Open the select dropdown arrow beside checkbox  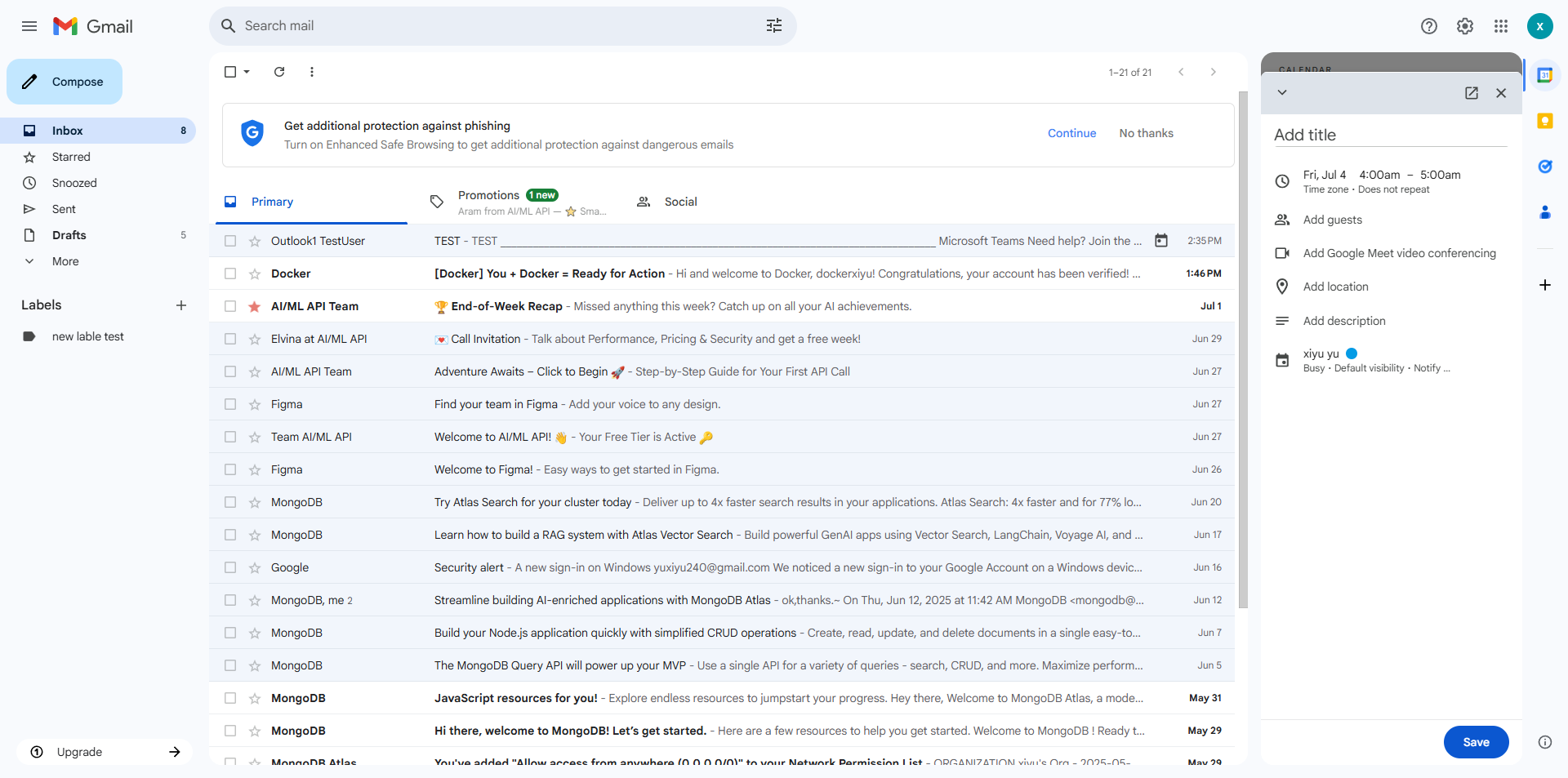tap(247, 72)
